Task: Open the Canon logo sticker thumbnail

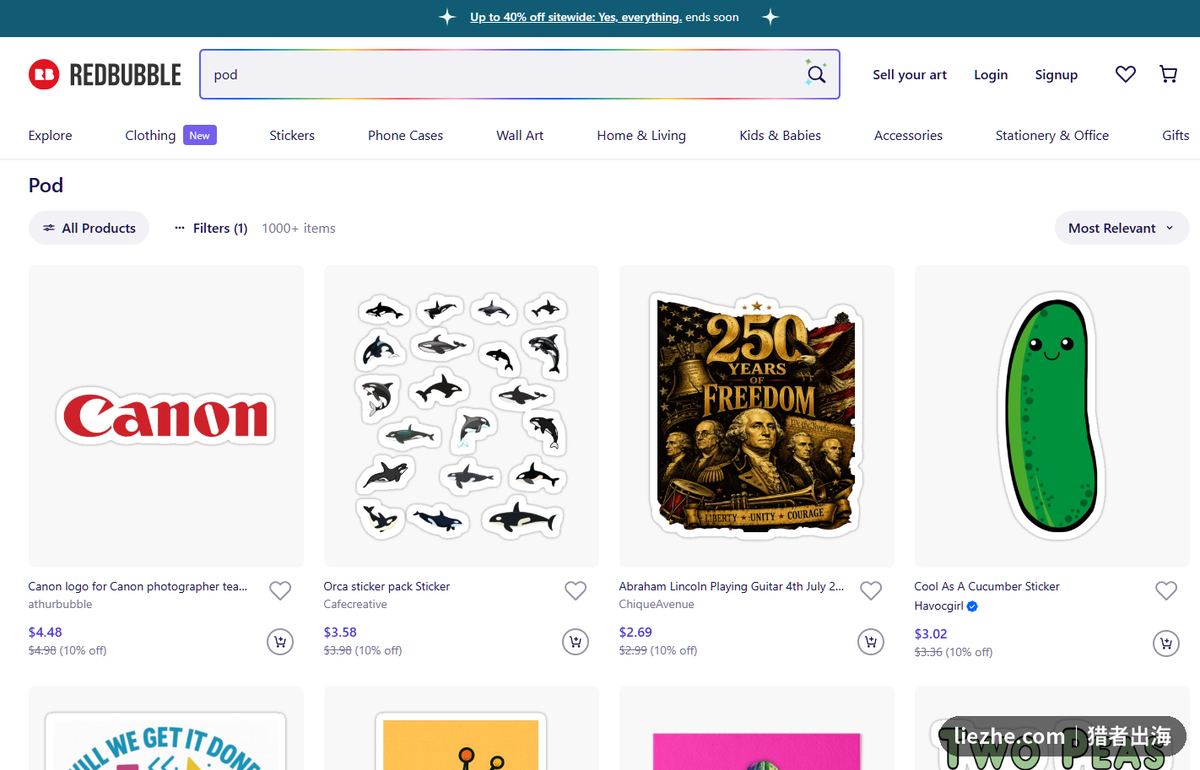Action: point(166,416)
